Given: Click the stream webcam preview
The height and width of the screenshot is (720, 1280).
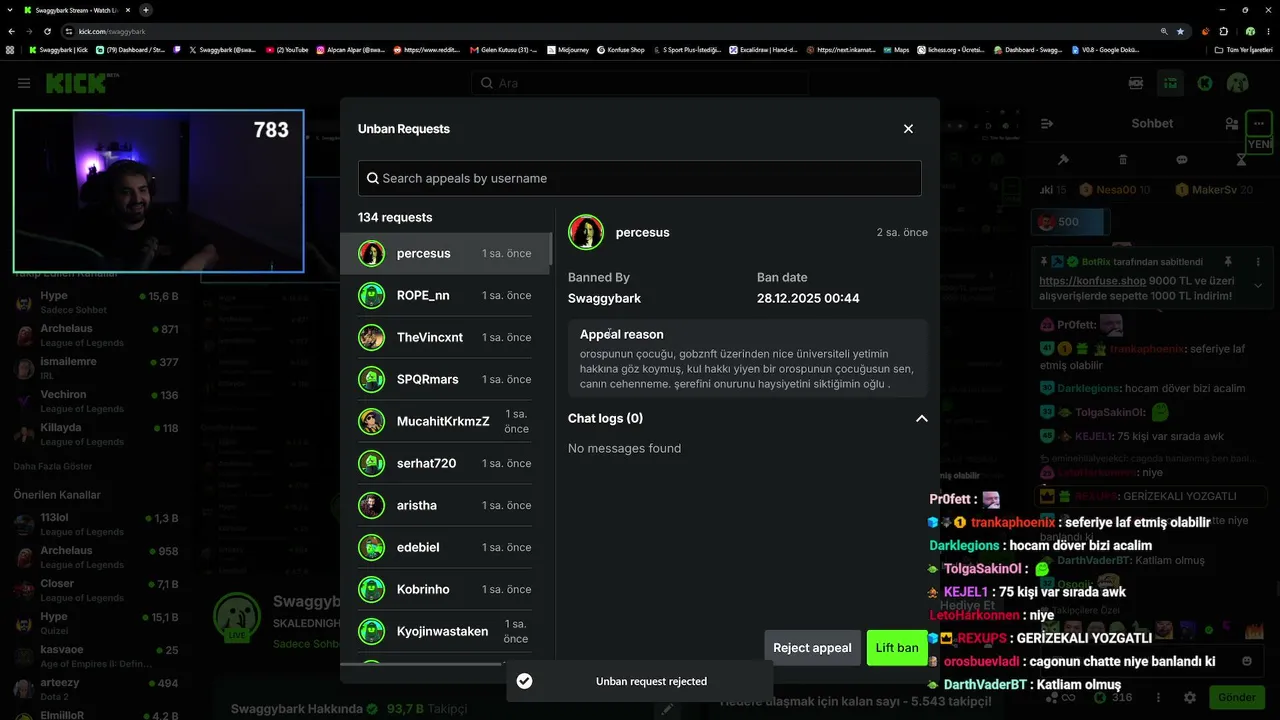Looking at the screenshot, I should coord(158,191).
